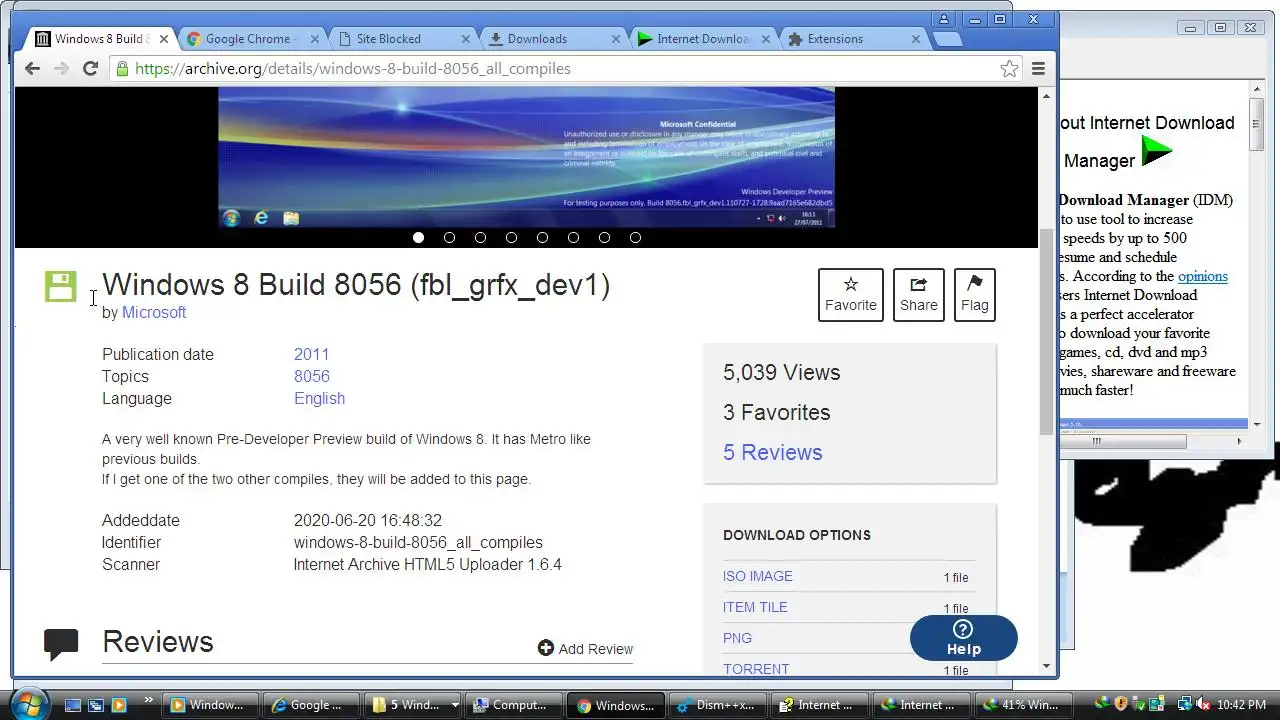
Task: Click the PNG download option
Action: (x=737, y=638)
